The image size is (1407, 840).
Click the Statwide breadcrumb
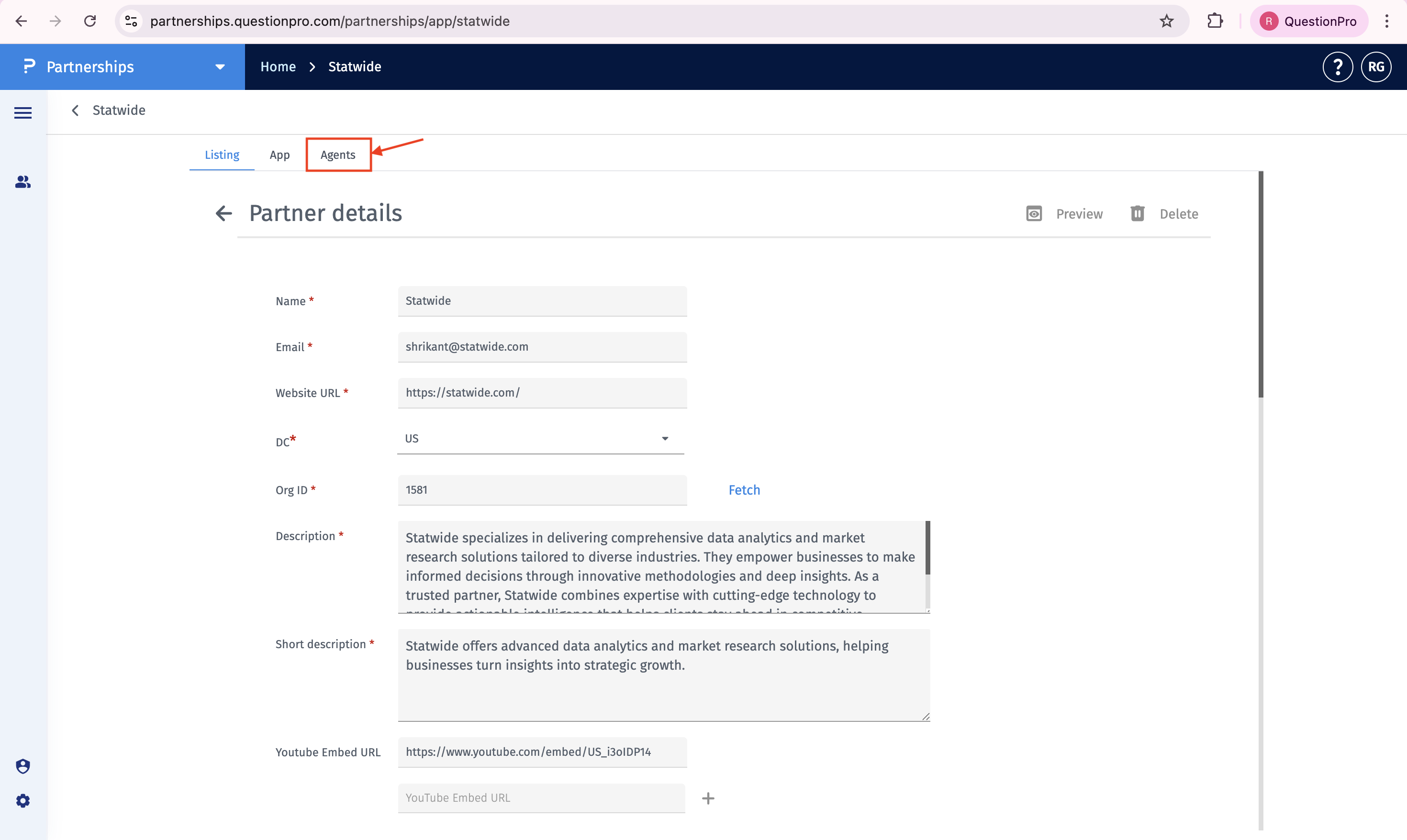coord(355,67)
